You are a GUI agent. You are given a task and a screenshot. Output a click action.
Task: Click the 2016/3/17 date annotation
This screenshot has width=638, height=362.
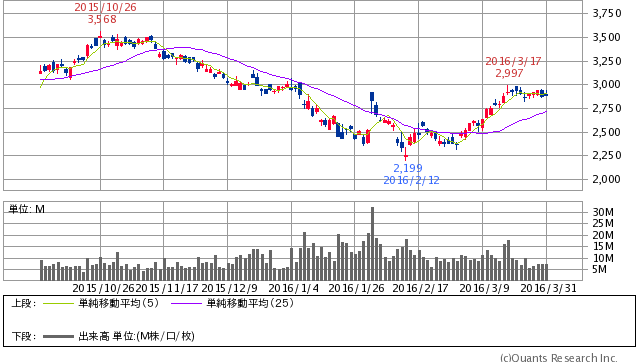[x=513, y=61]
